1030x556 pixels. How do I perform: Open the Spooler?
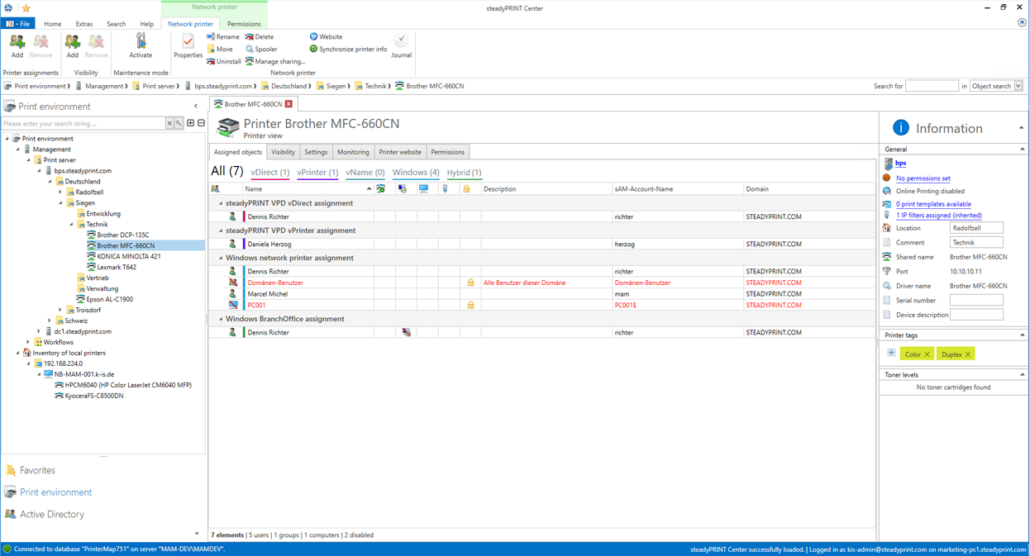(x=261, y=49)
